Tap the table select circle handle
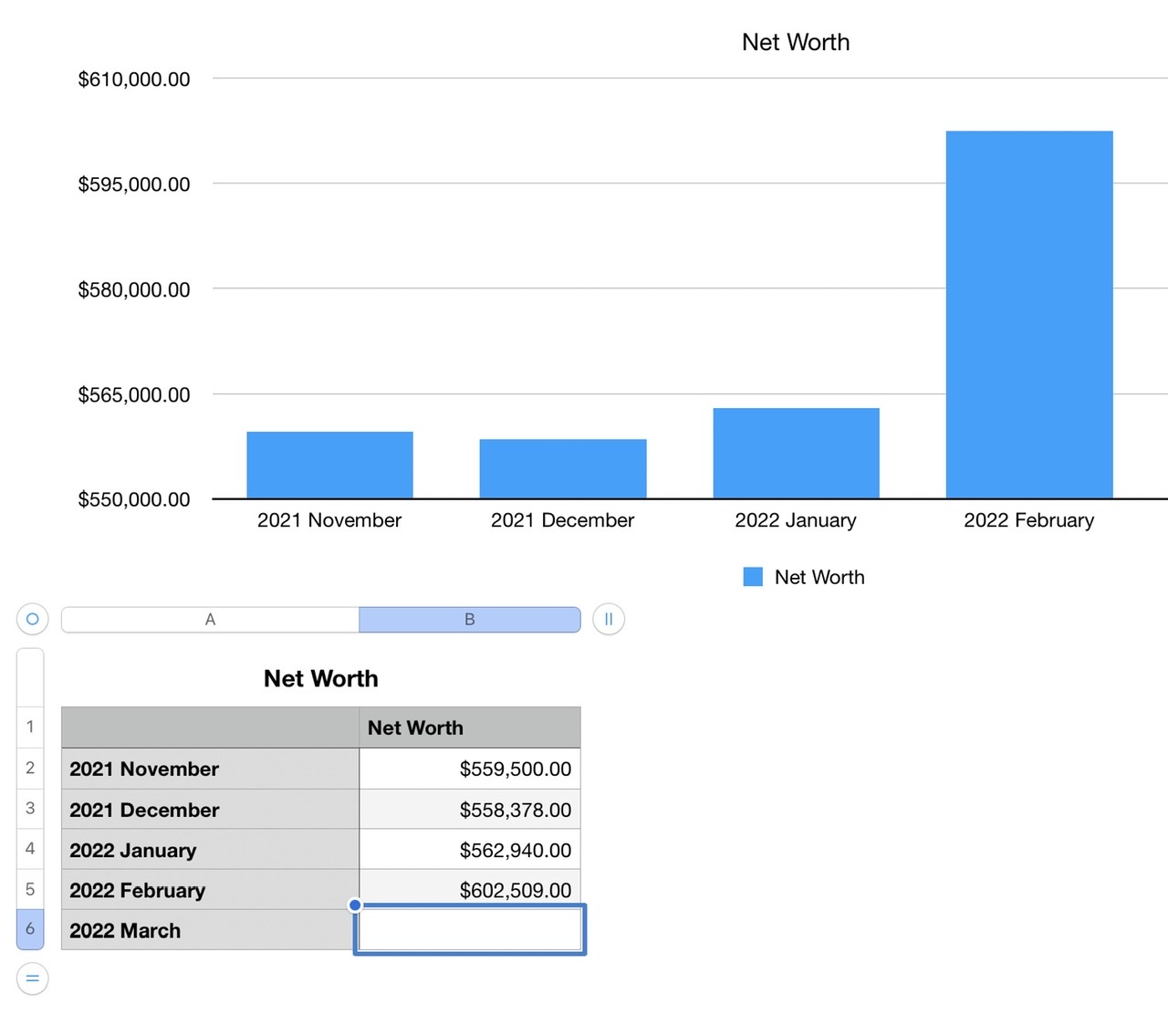This screenshot has width=1168, height=1036. tap(32, 619)
